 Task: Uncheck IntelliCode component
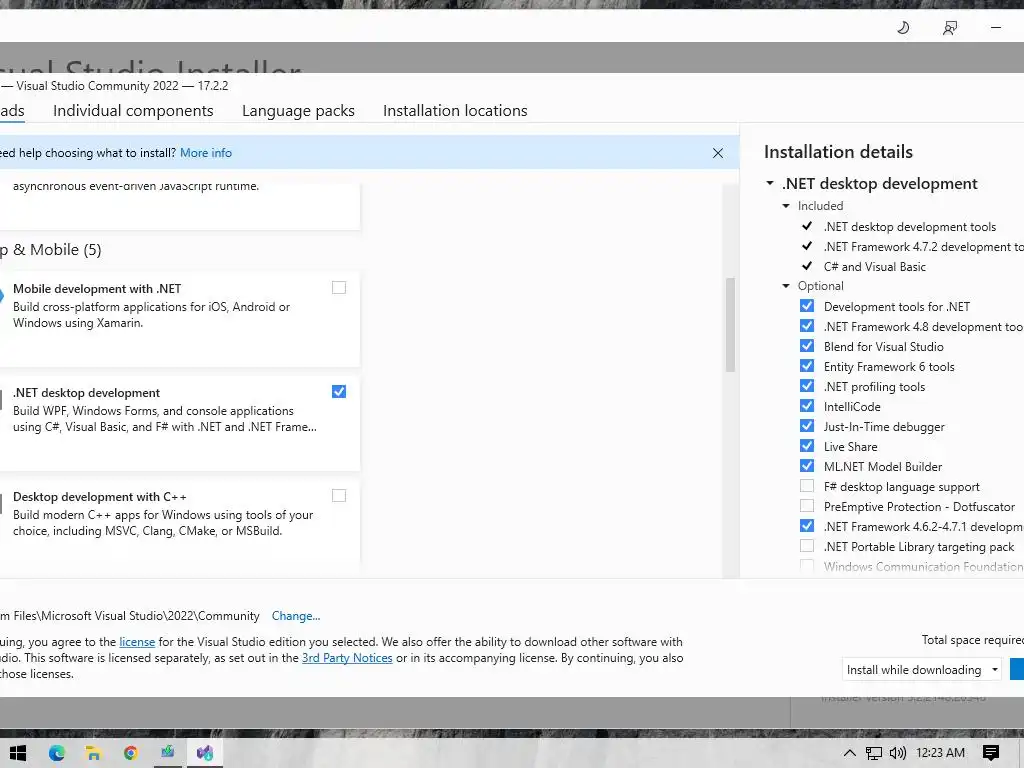tap(807, 406)
